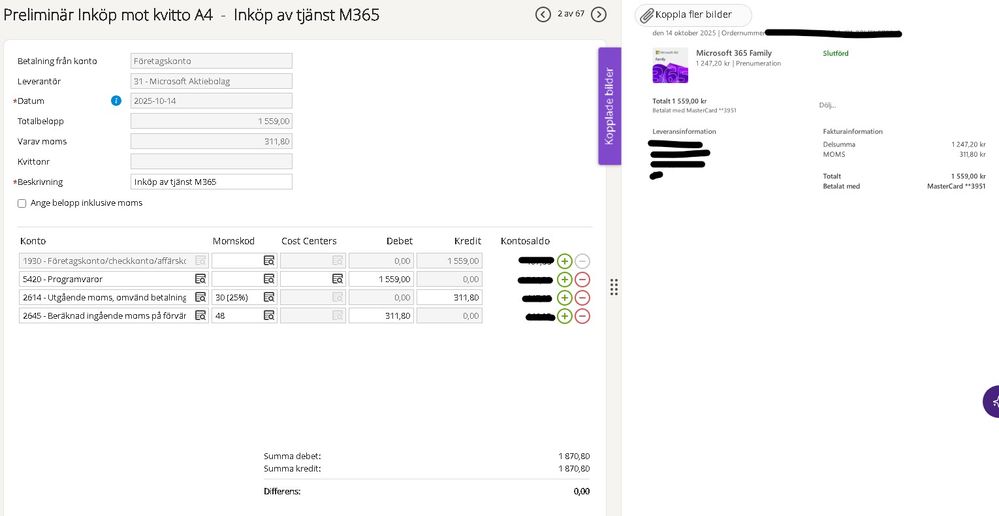Open account lookup for 2614 Utgående moms
The width and height of the screenshot is (999, 516).
200,297
